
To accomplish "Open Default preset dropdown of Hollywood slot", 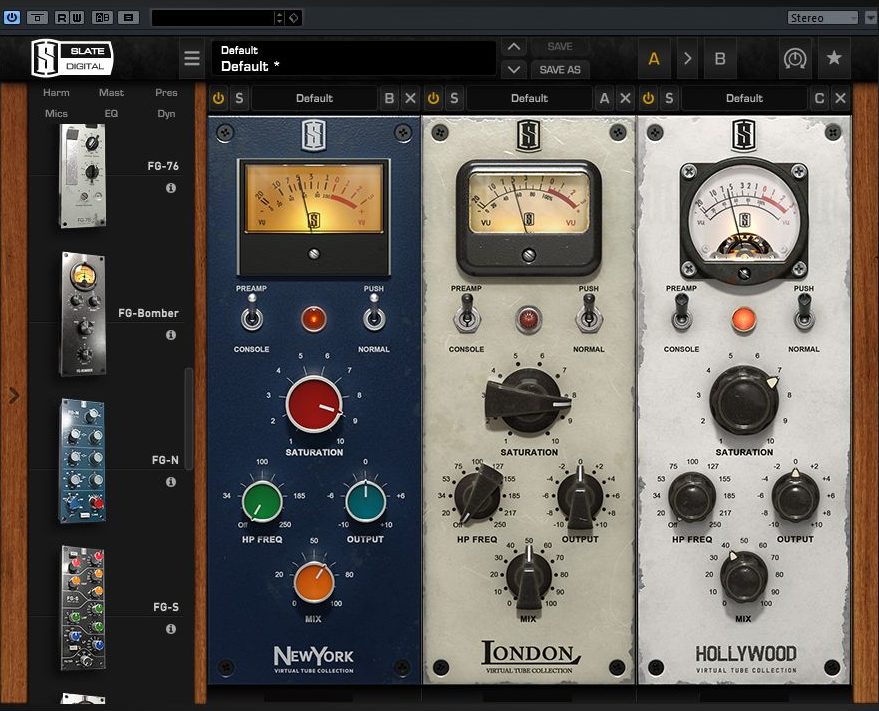I will (744, 98).
